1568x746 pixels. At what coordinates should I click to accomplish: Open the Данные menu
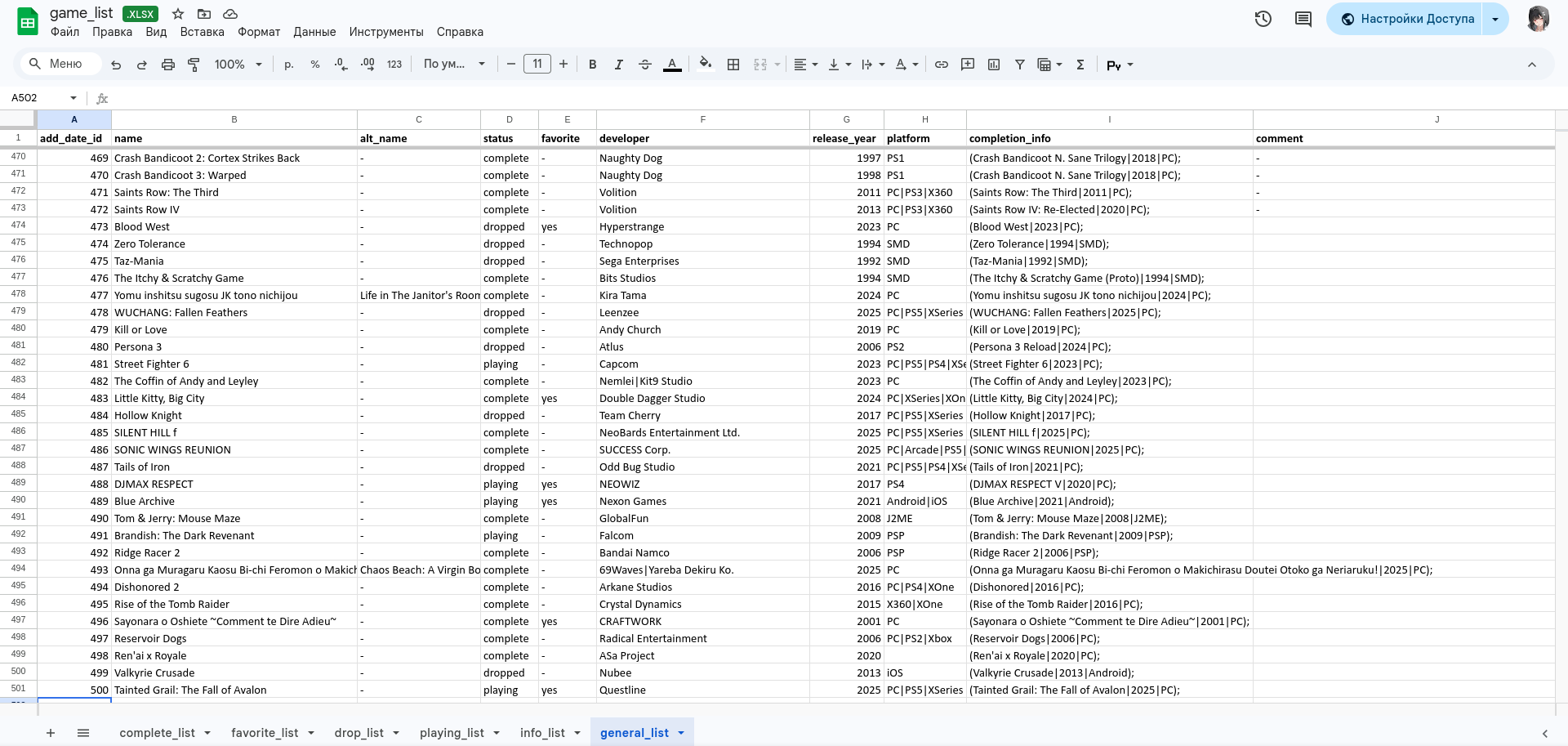(314, 32)
